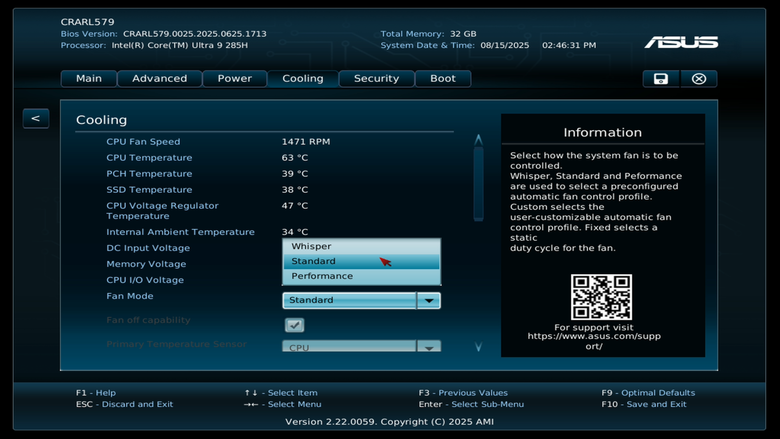Click the Memory Voltage label
The width and height of the screenshot is (780, 439).
[x=146, y=264]
